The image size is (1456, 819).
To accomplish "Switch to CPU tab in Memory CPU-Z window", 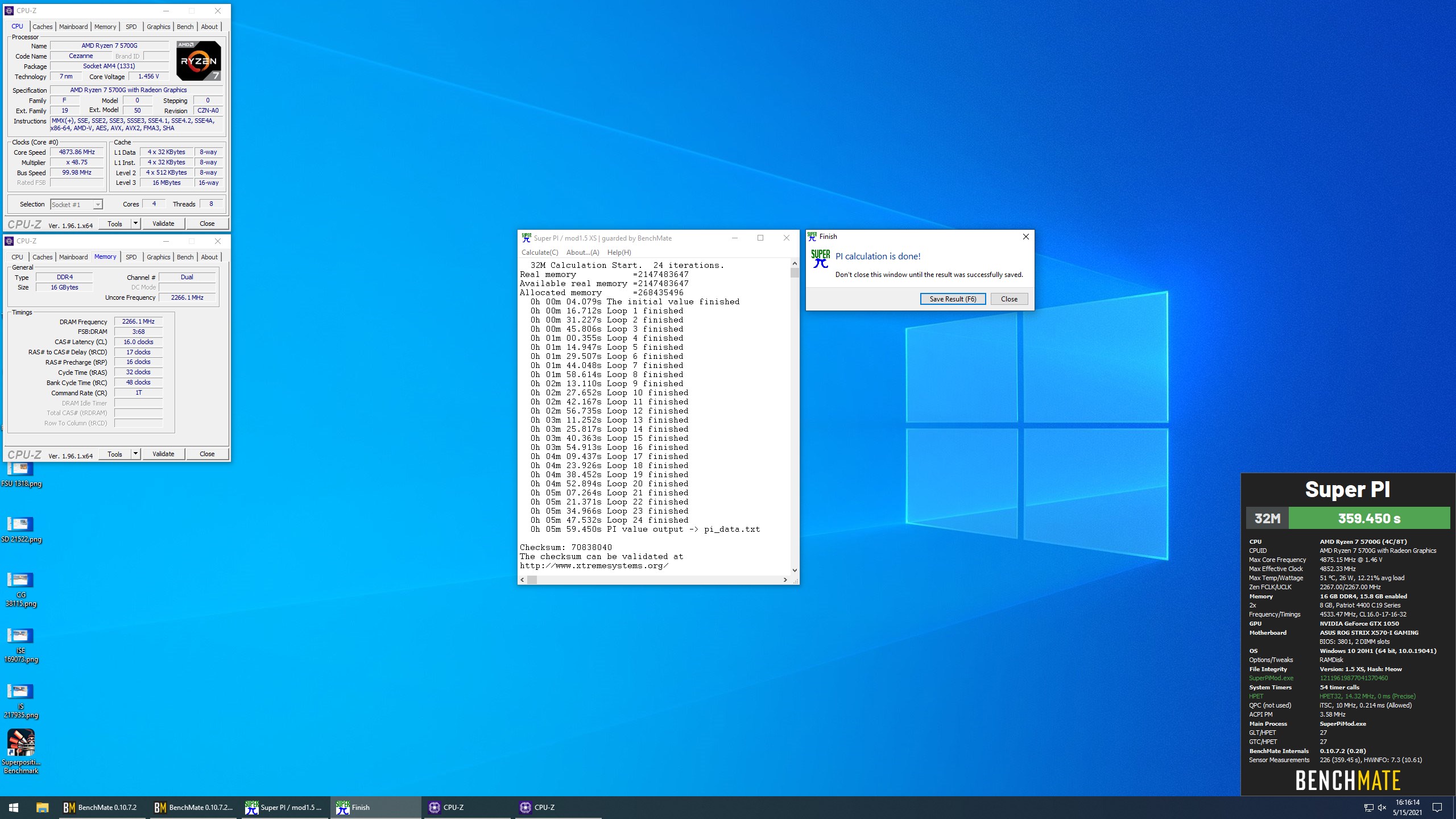I will click(18, 257).
